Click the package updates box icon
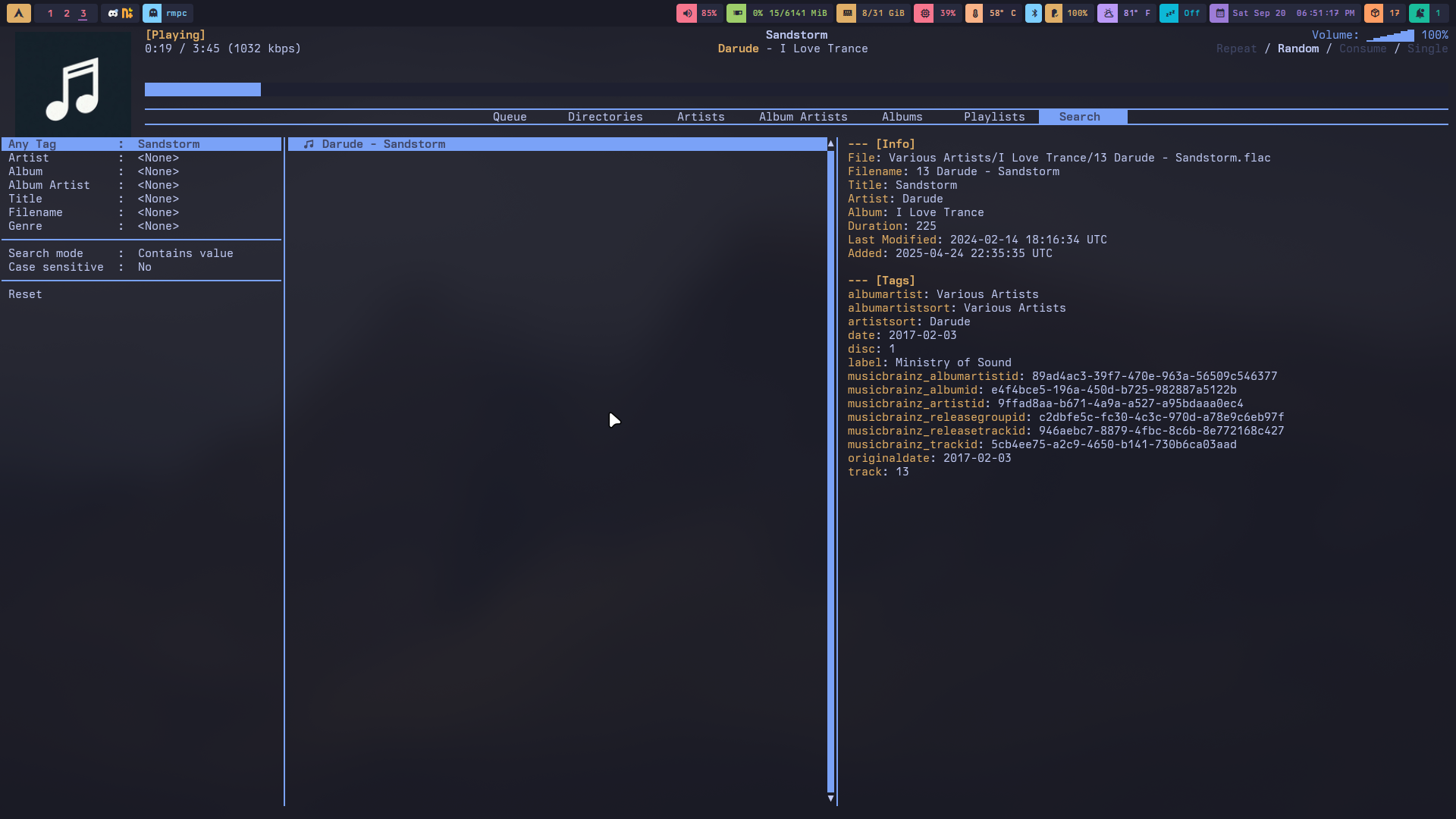The height and width of the screenshot is (819, 1456). [1374, 13]
